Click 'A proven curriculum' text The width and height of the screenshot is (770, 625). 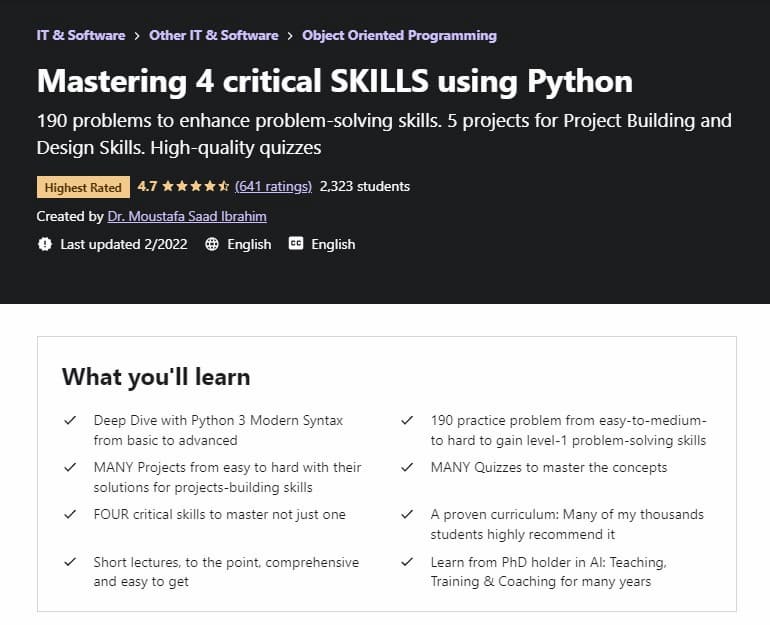pos(567,524)
